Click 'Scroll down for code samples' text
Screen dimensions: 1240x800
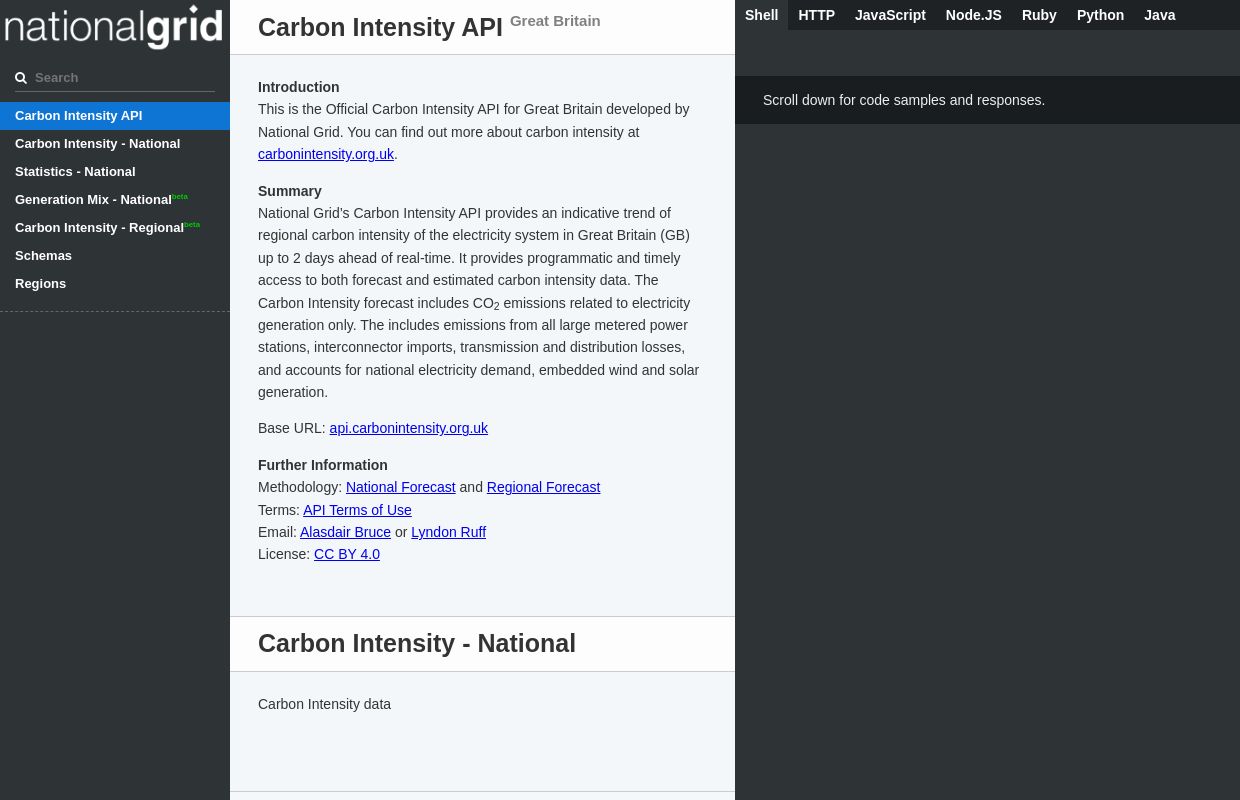pos(904,100)
